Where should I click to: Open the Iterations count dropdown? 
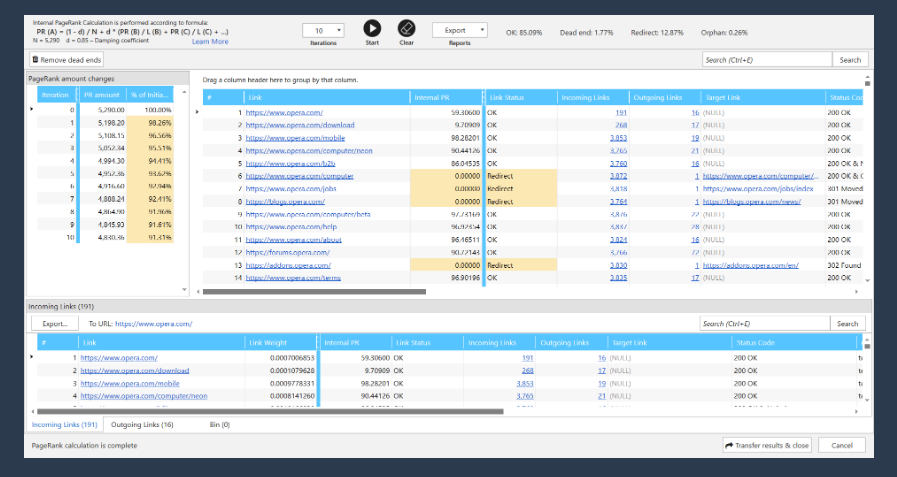[x=323, y=31]
